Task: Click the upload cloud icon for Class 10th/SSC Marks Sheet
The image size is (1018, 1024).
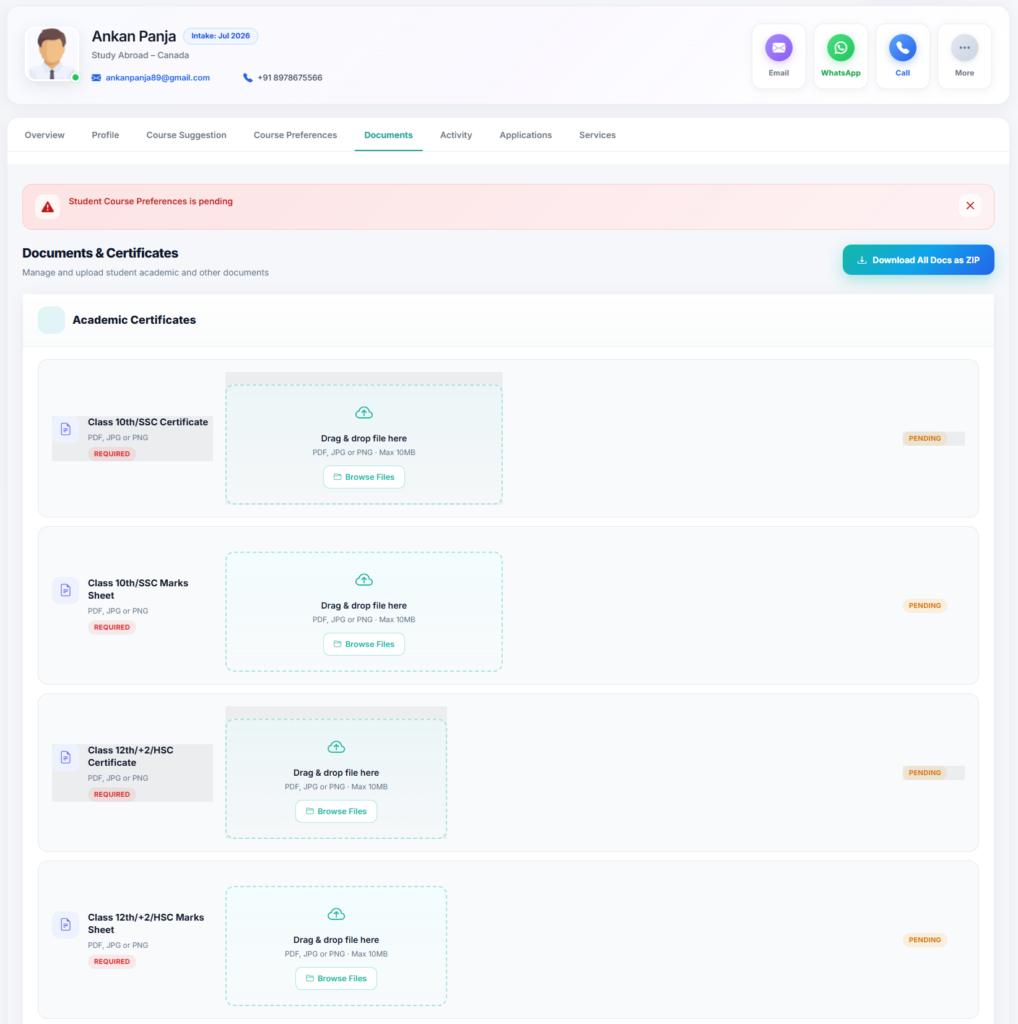Action: (x=364, y=580)
